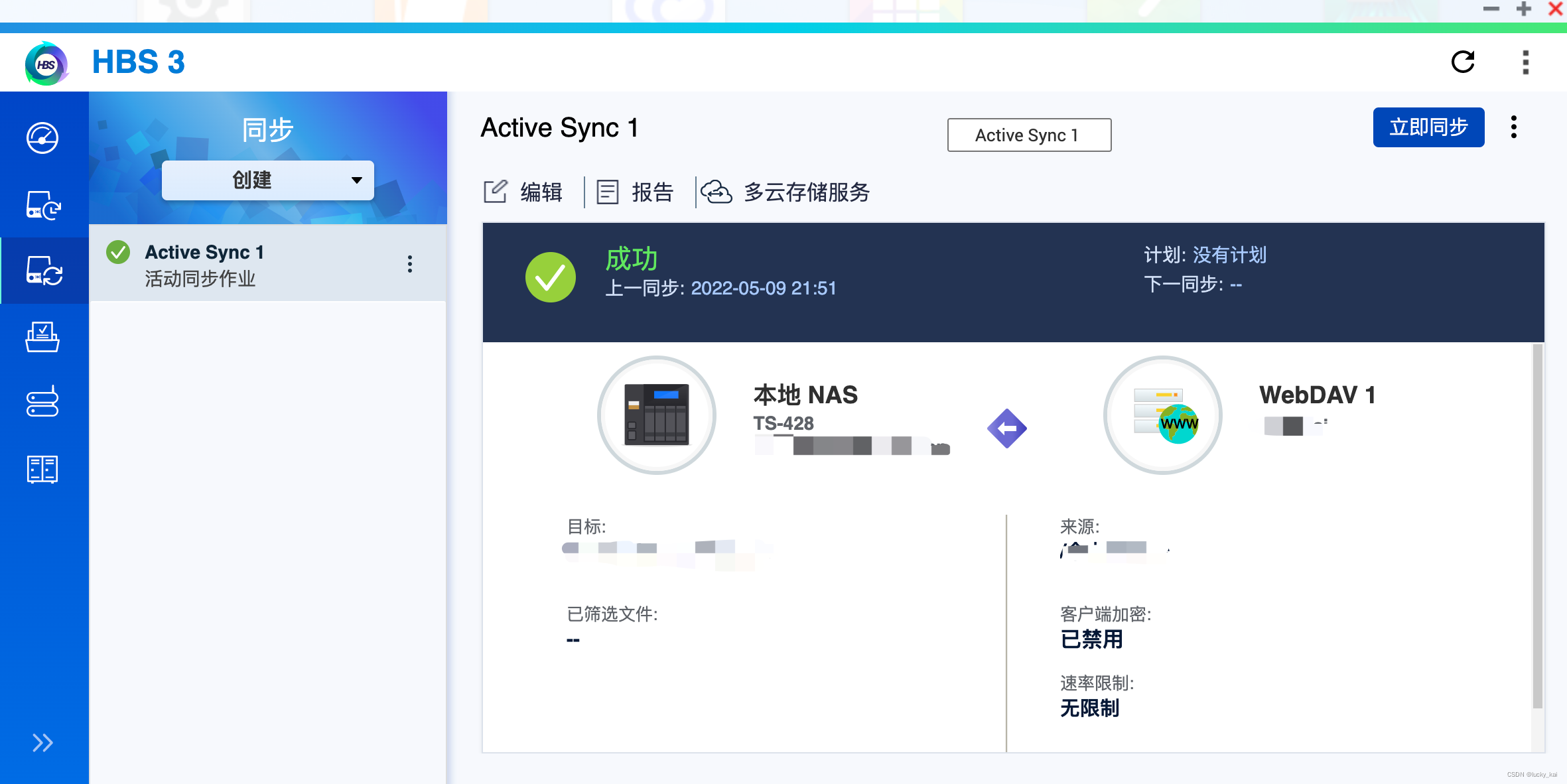
Task: Open the Overview dashboard sidebar icon
Action: click(x=42, y=138)
